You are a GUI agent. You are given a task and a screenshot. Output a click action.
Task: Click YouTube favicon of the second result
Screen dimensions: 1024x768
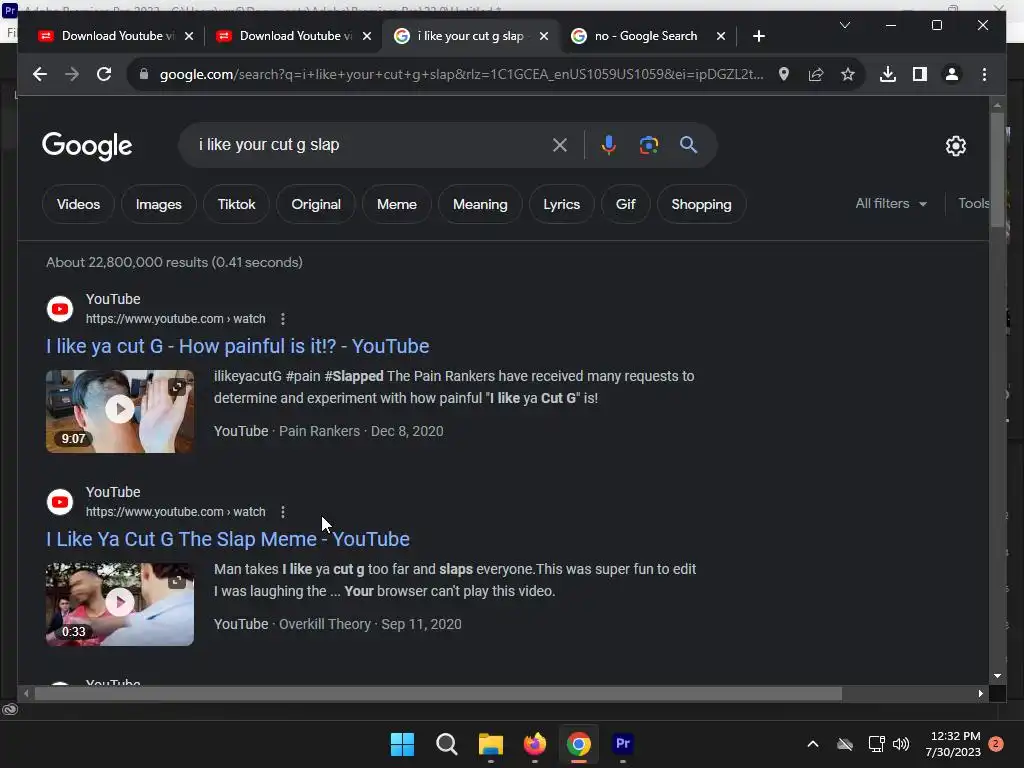tap(60, 502)
